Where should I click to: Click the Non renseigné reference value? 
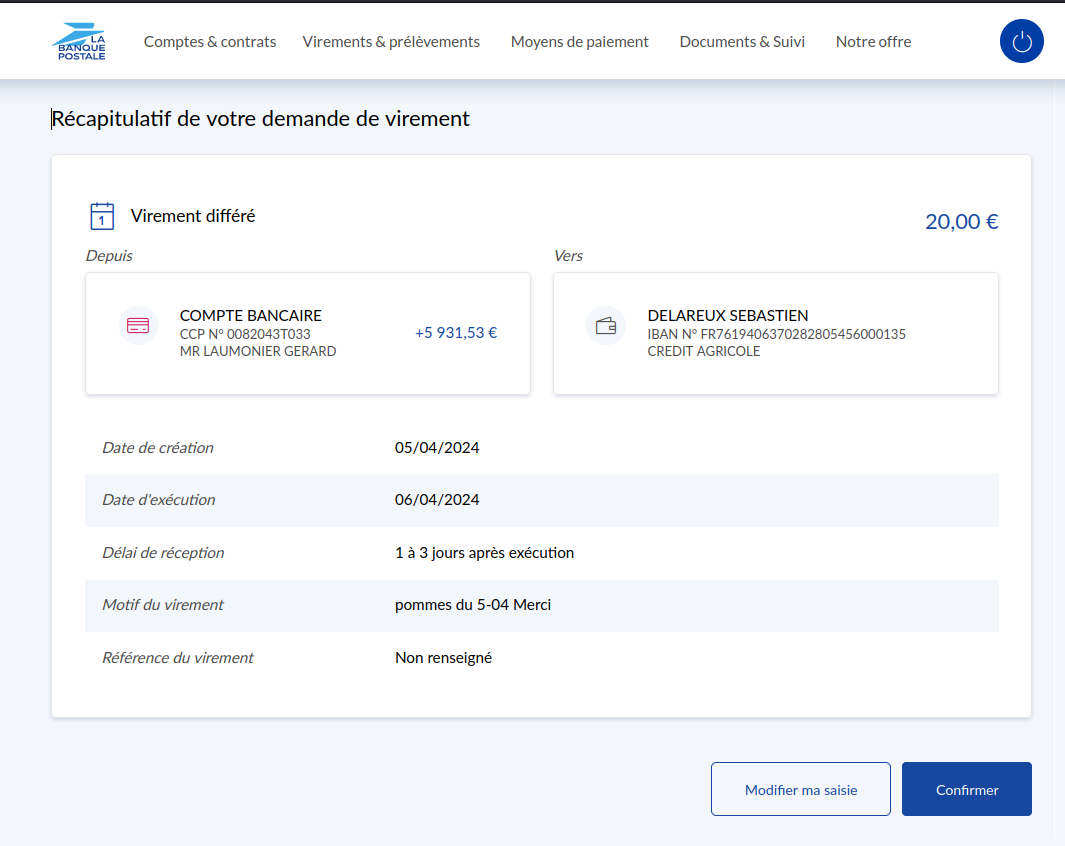(x=443, y=658)
